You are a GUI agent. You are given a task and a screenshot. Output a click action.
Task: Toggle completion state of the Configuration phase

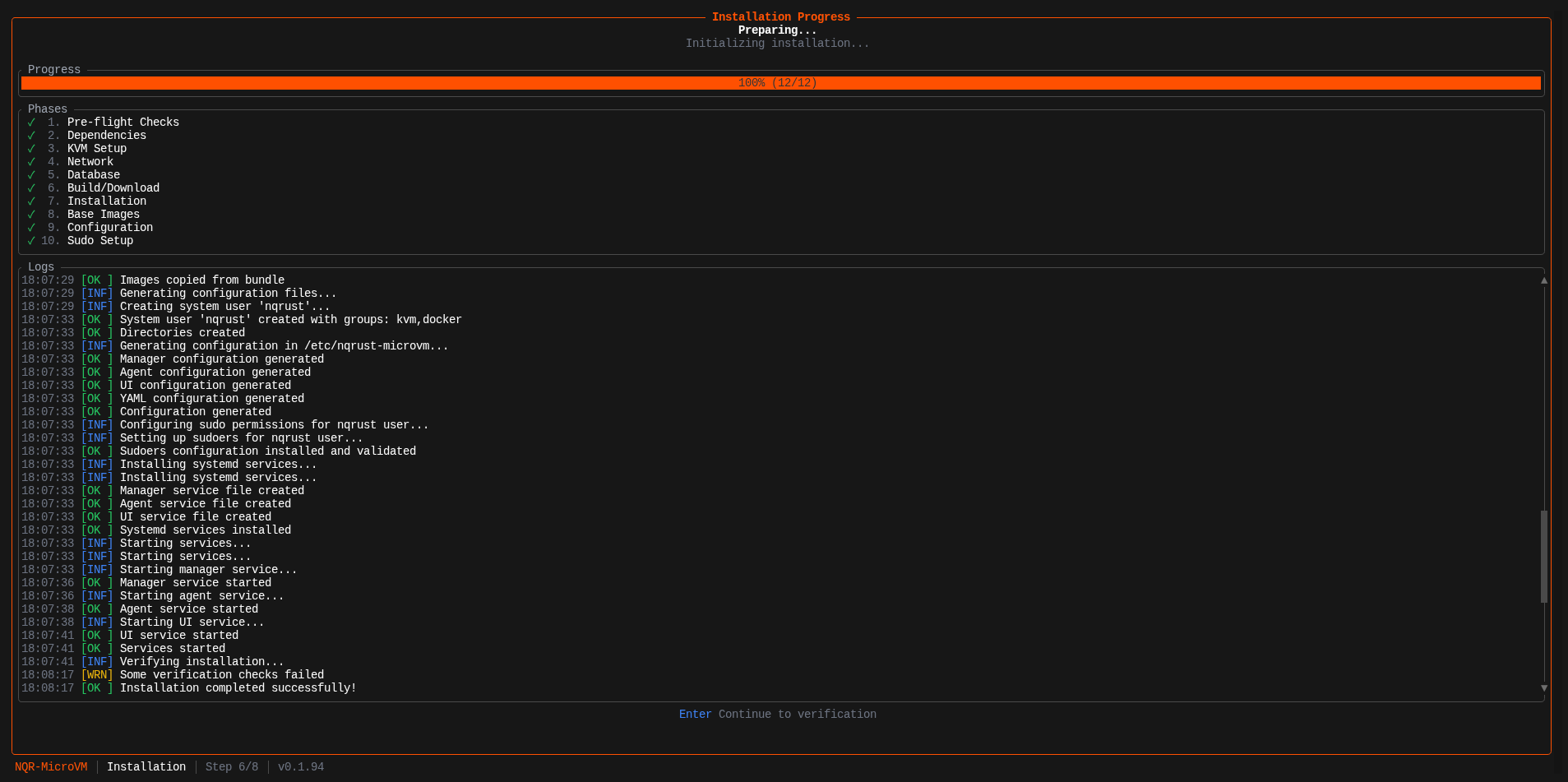[31, 227]
